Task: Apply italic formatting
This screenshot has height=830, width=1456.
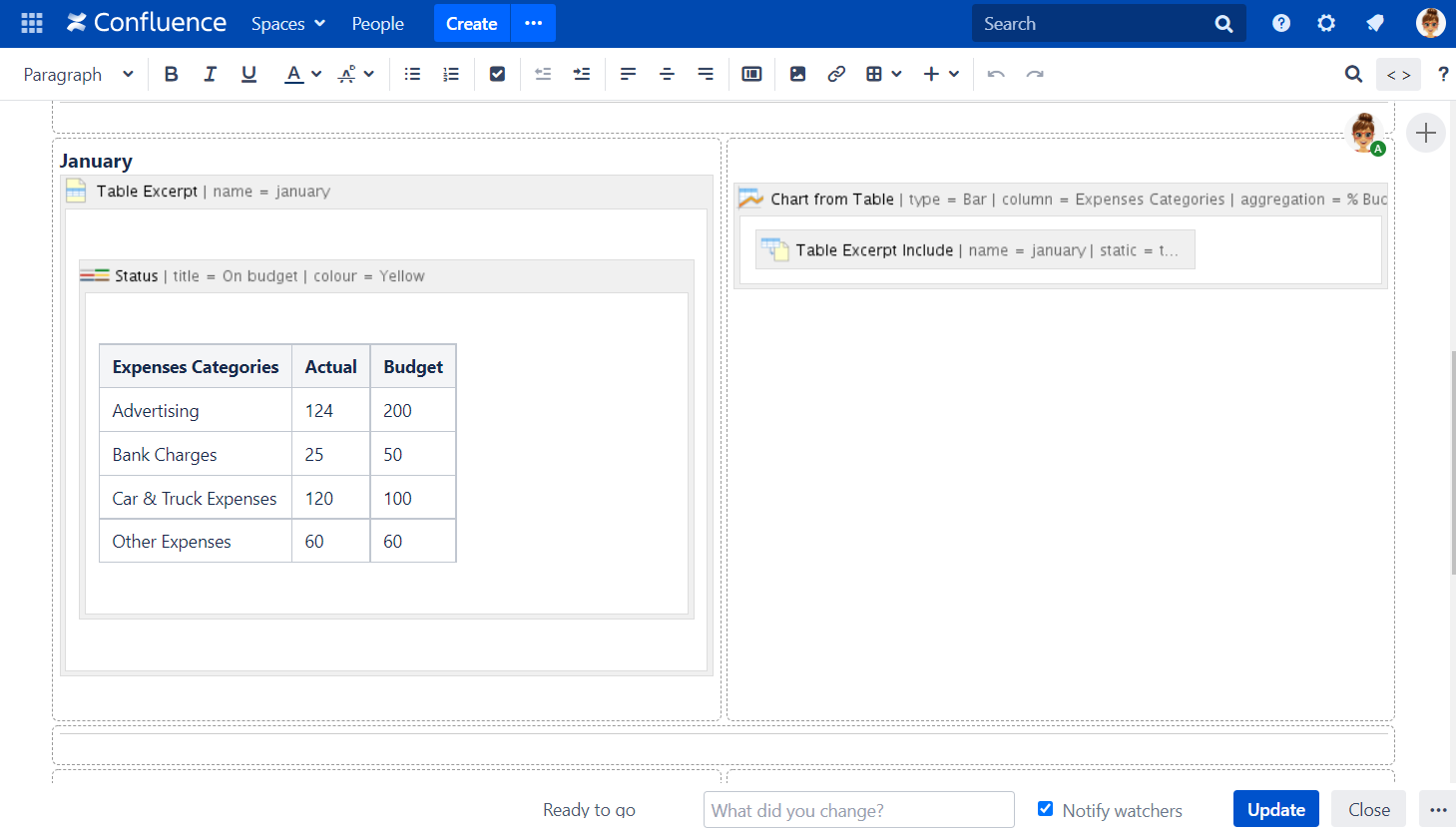Action: click(210, 74)
